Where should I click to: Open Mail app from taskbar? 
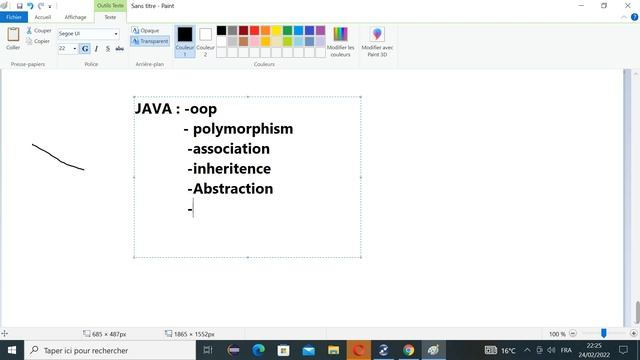click(x=309, y=350)
